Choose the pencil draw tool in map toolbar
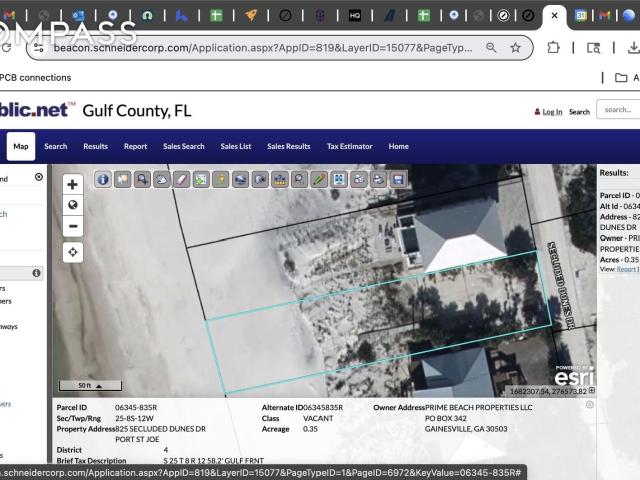 (319, 179)
